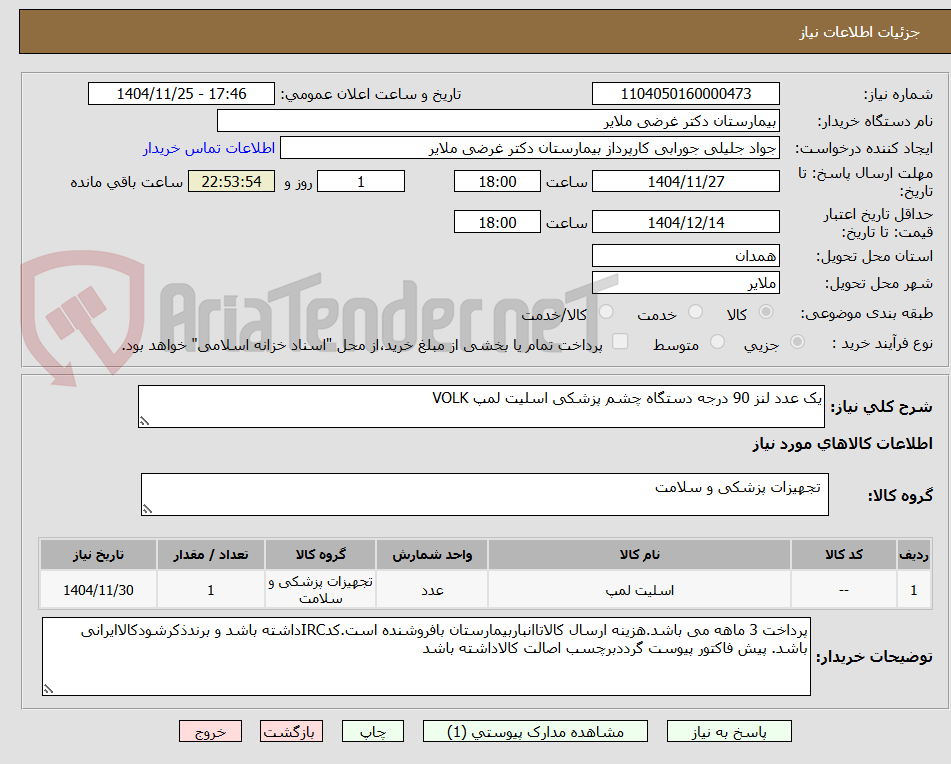Open اطلاعات تماس خریدار link
This screenshot has height=764, width=951.
click(x=209, y=148)
